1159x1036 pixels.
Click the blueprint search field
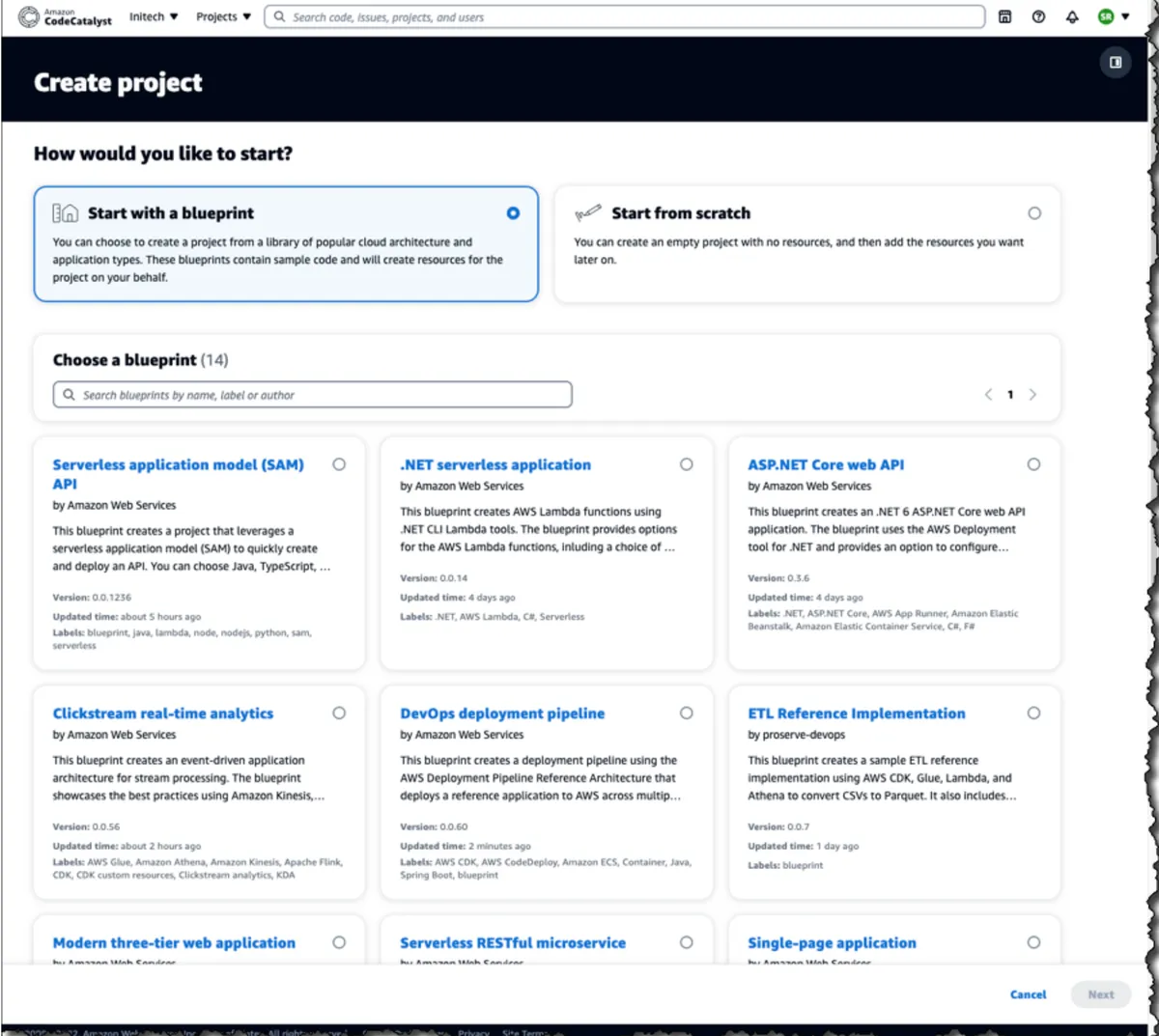[311, 394]
